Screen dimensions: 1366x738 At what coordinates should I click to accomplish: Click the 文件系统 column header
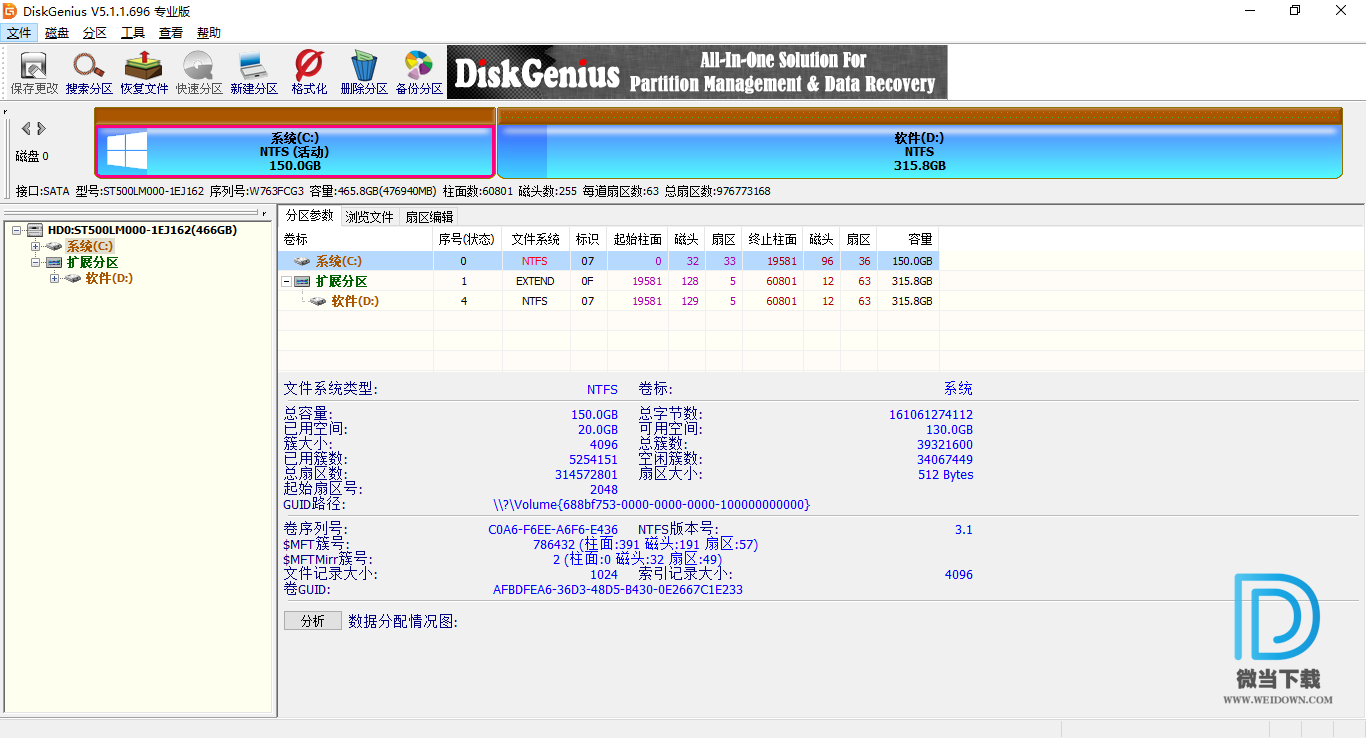(536, 239)
